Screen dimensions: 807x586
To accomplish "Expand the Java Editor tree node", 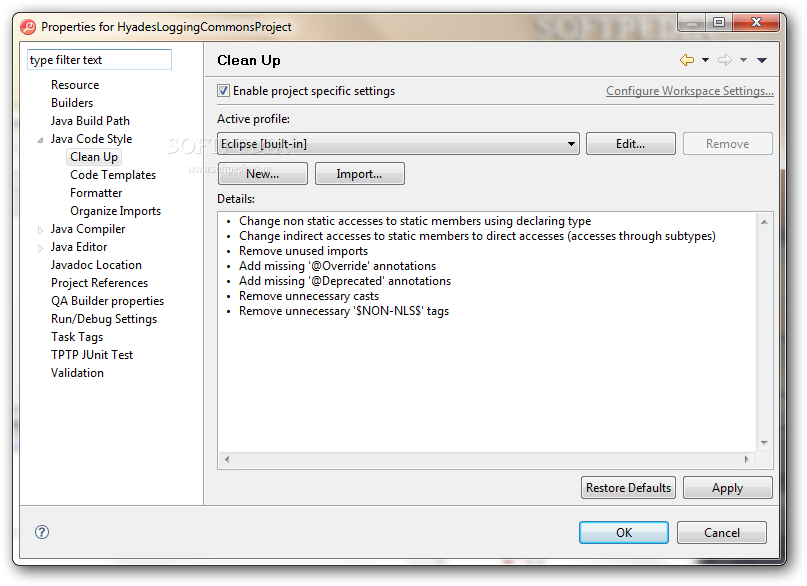I will tap(40, 248).
